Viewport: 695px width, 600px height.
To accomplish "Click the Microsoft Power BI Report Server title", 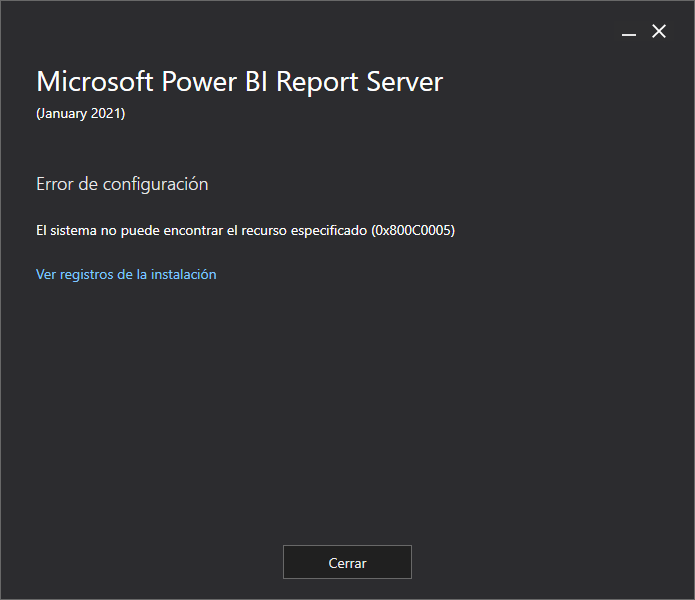I will point(239,82).
